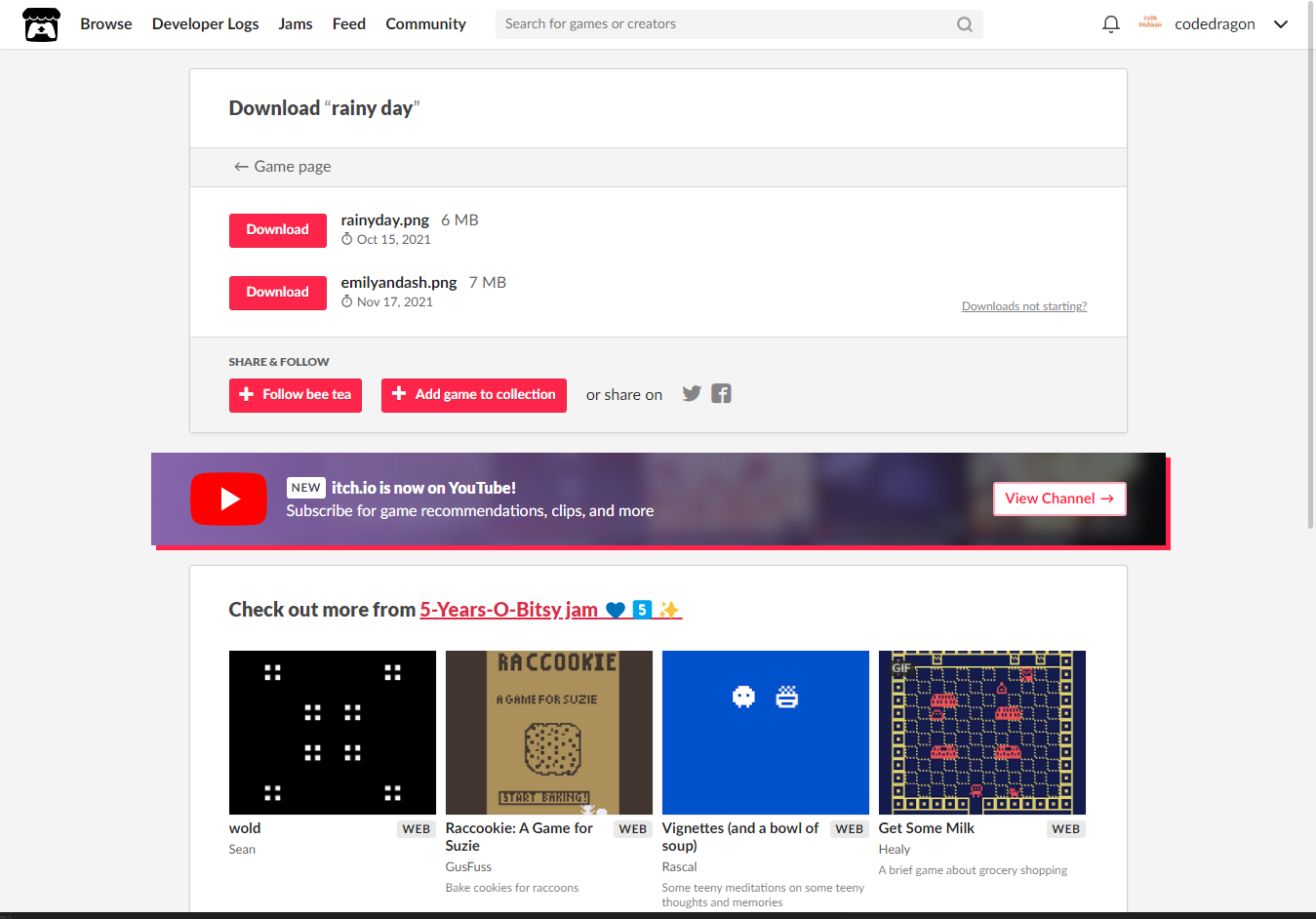Open Jams in navigation
This screenshot has height=919, width=1316.
(296, 24)
